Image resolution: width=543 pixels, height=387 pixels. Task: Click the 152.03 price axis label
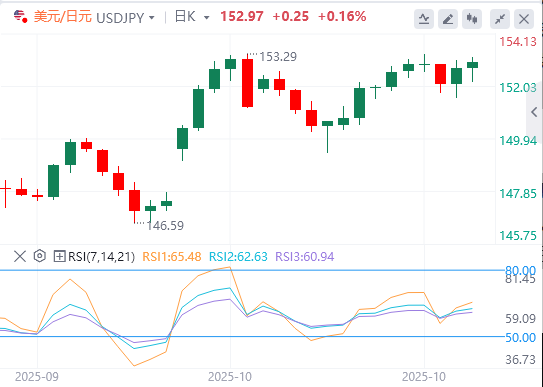518,88
